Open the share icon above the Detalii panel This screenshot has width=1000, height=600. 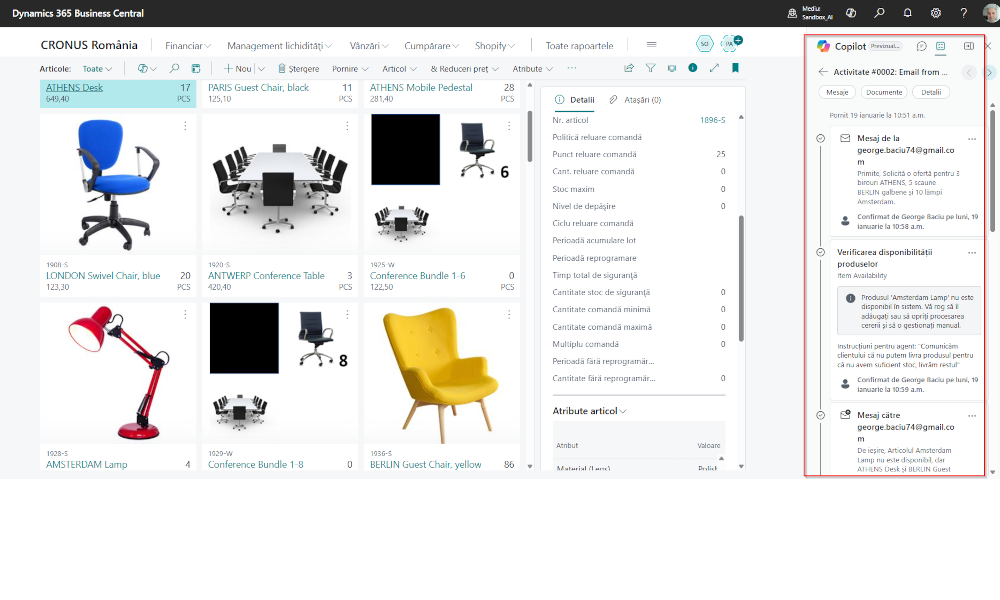point(628,68)
